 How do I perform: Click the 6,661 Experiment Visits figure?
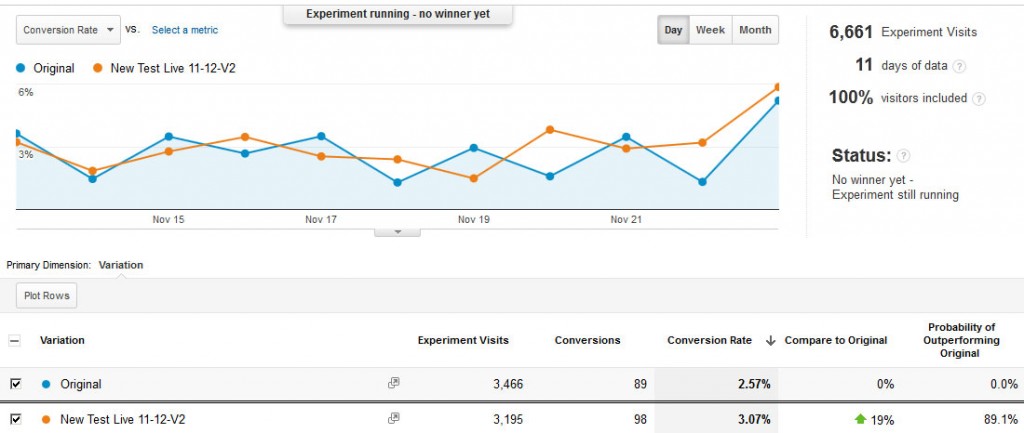click(851, 31)
